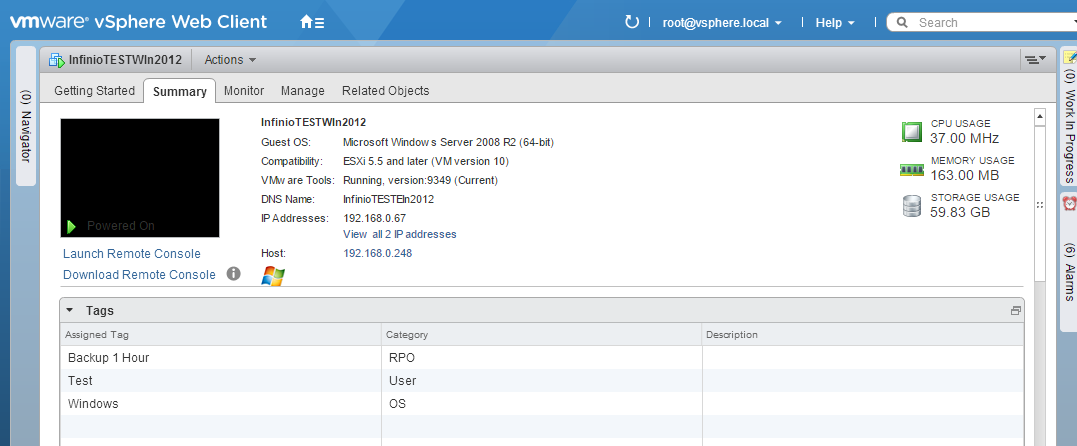Click the 163.00 MB memory usage value

pos(964,175)
